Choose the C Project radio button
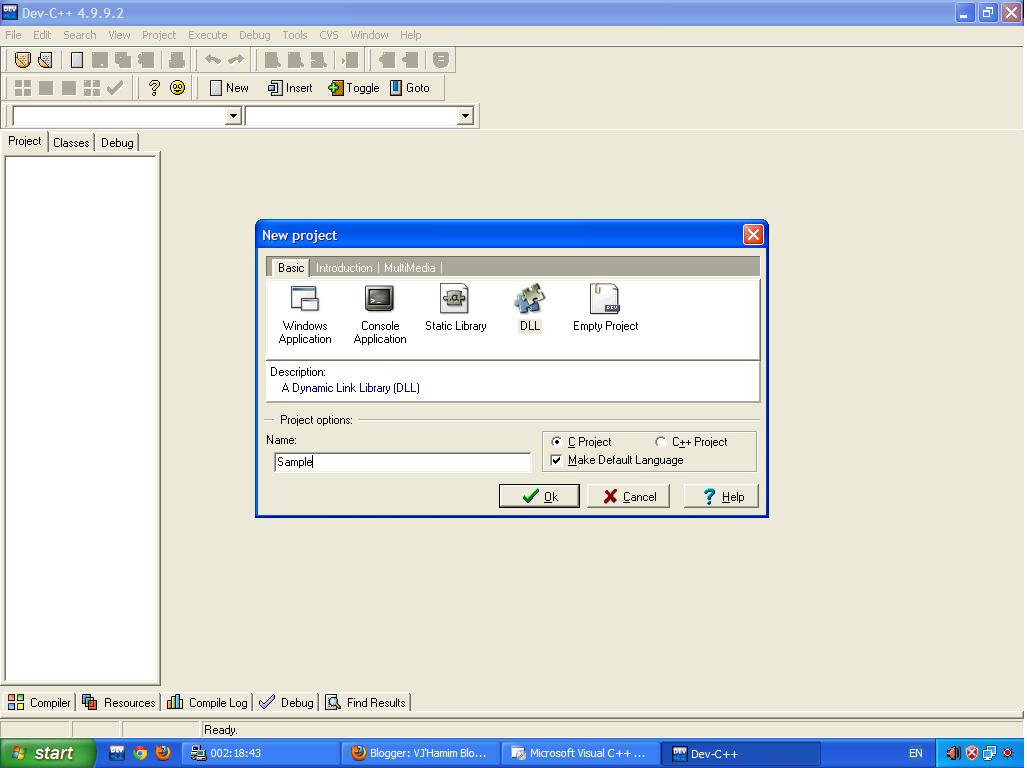The image size is (1027, 768). 556,442
